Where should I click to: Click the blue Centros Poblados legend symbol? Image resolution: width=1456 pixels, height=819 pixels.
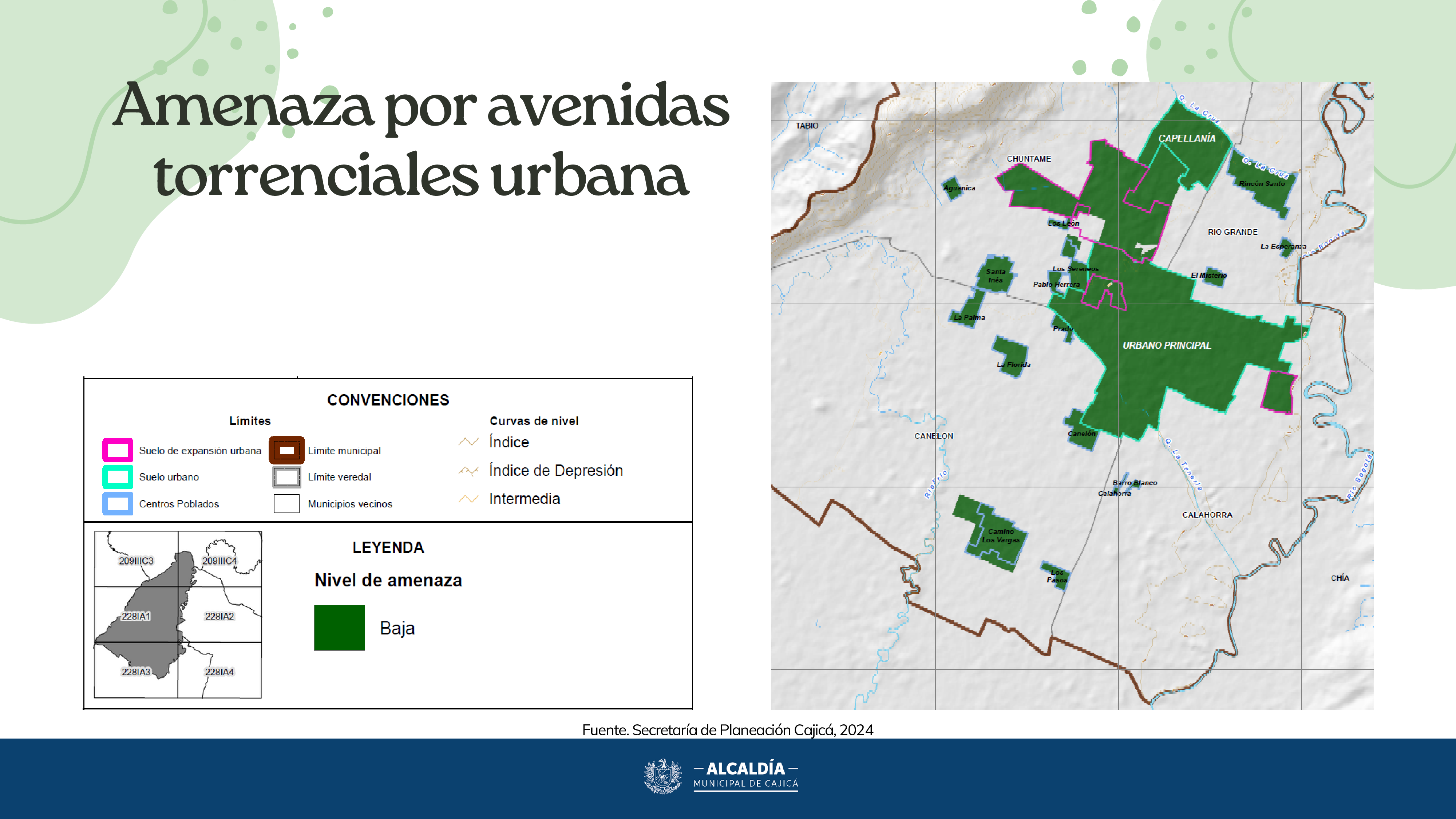tap(118, 503)
